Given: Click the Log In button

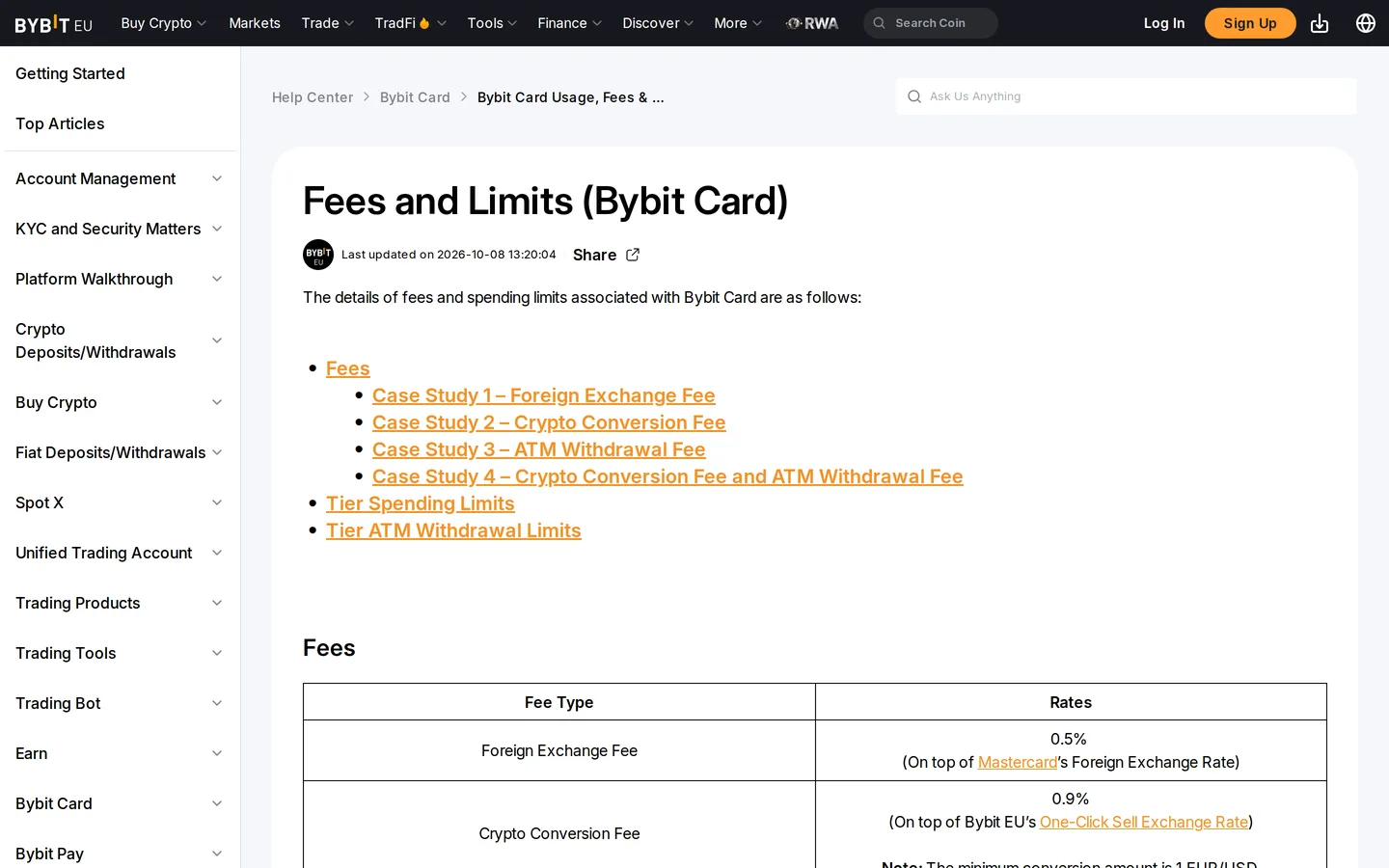Looking at the screenshot, I should point(1164,23).
